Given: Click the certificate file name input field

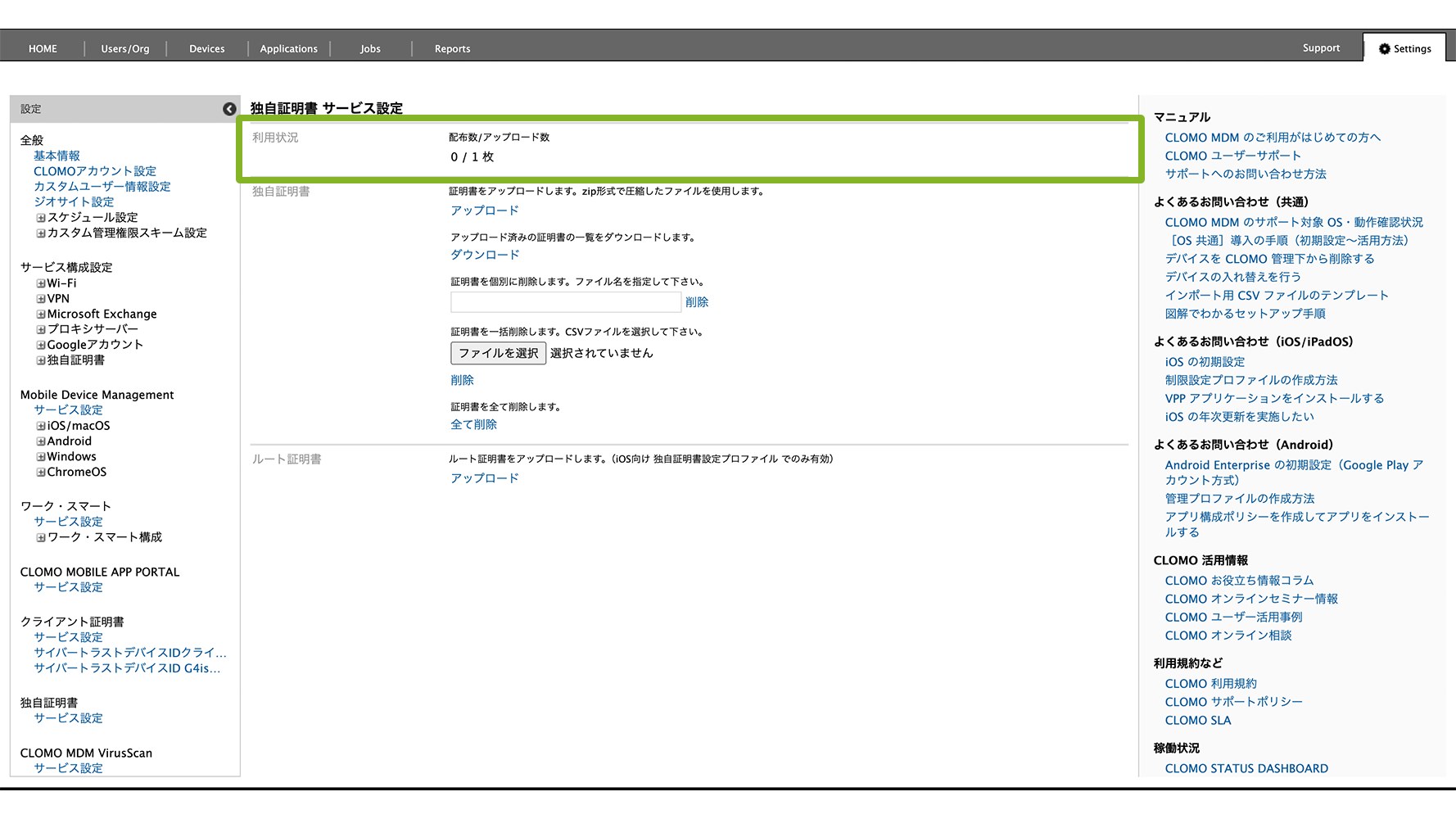Looking at the screenshot, I should click(x=565, y=302).
